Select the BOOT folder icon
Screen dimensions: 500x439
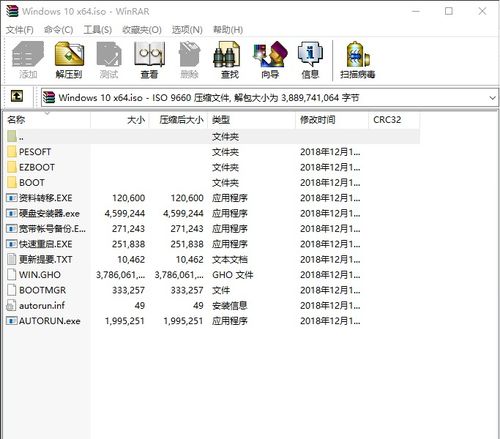[x=12, y=182]
